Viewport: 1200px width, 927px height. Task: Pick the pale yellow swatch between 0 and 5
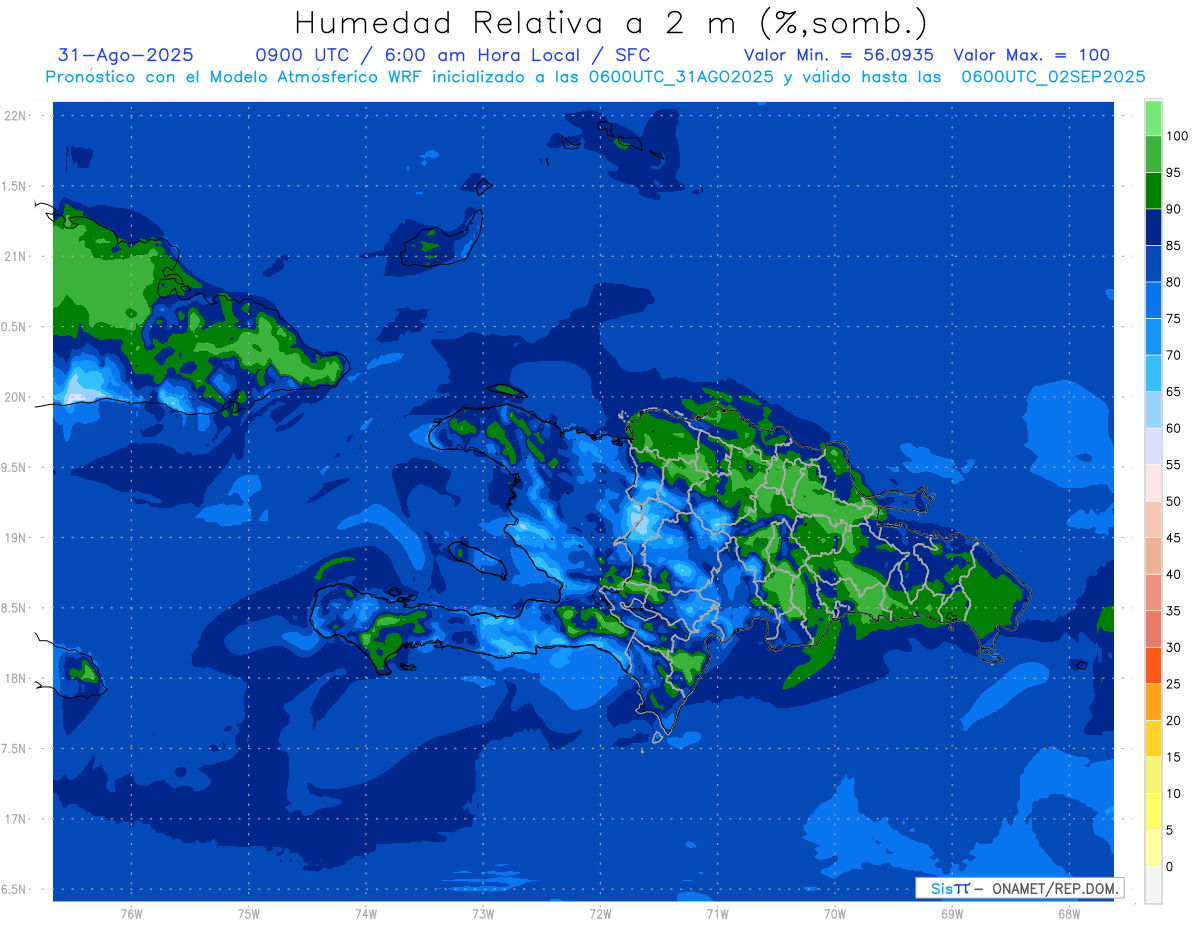point(1153,848)
